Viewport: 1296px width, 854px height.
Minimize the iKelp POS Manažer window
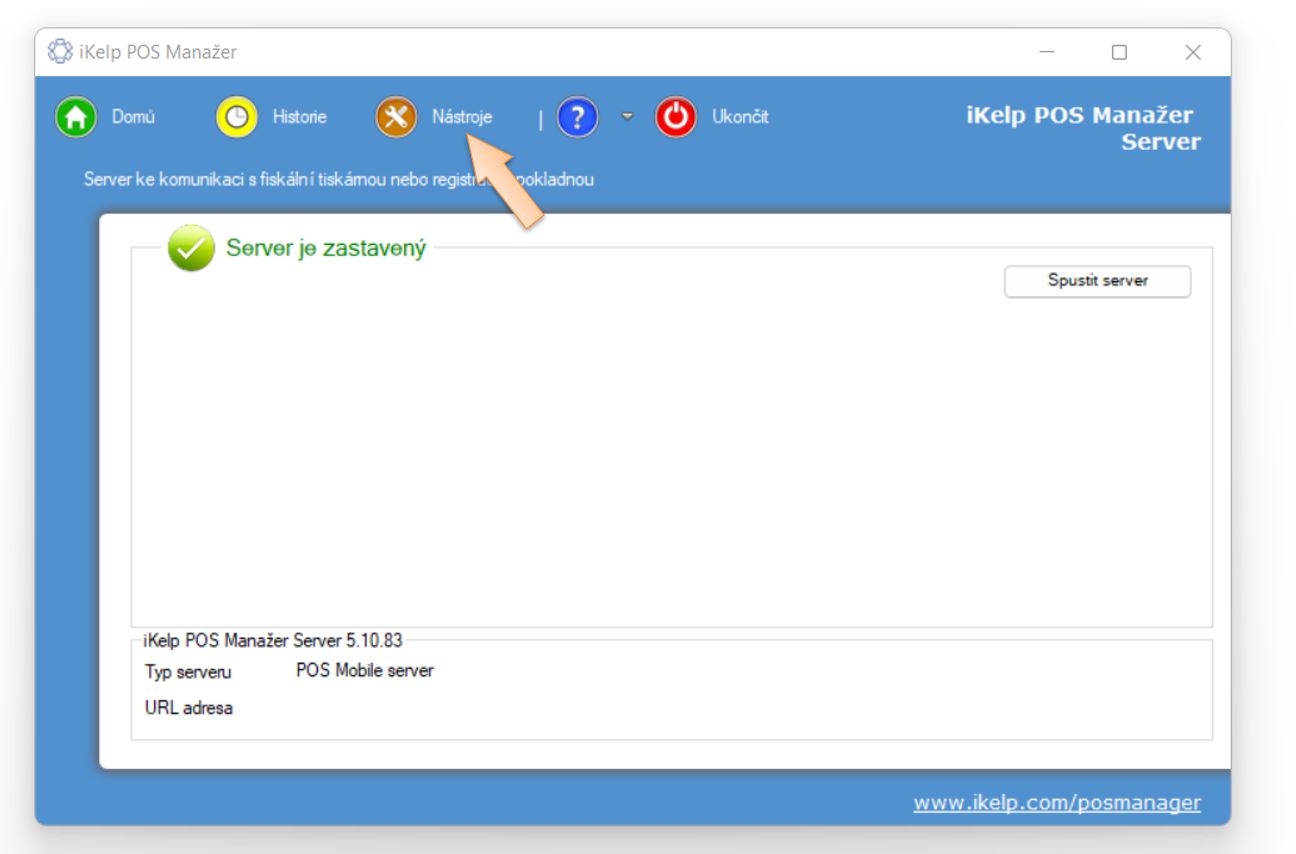pos(1047,52)
